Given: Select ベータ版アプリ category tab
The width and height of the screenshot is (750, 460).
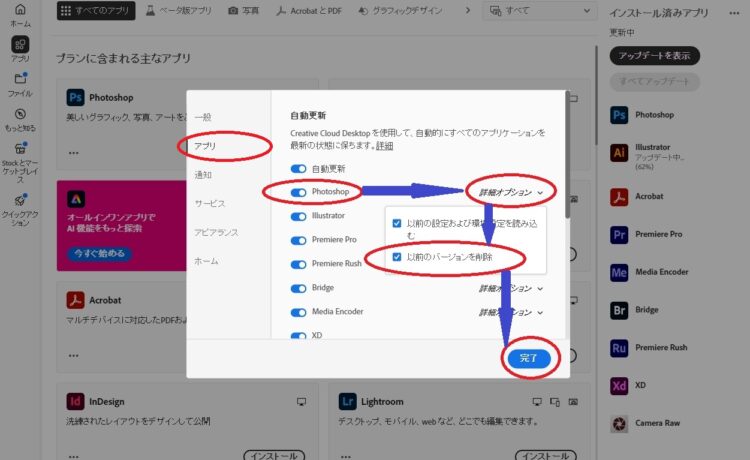Looking at the screenshot, I should pyautogui.click(x=178, y=11).
